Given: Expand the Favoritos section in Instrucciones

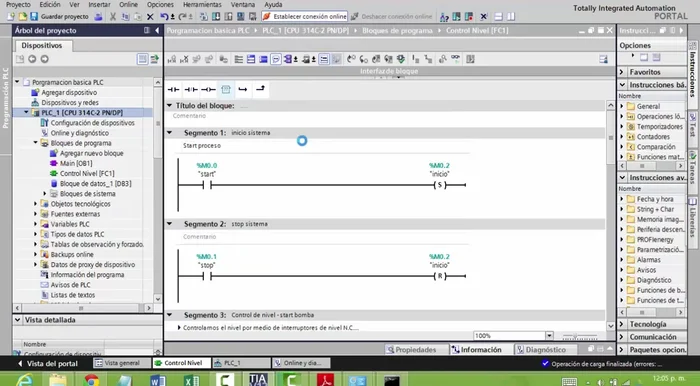Looking at the screenshot, I should pos(622,72).
